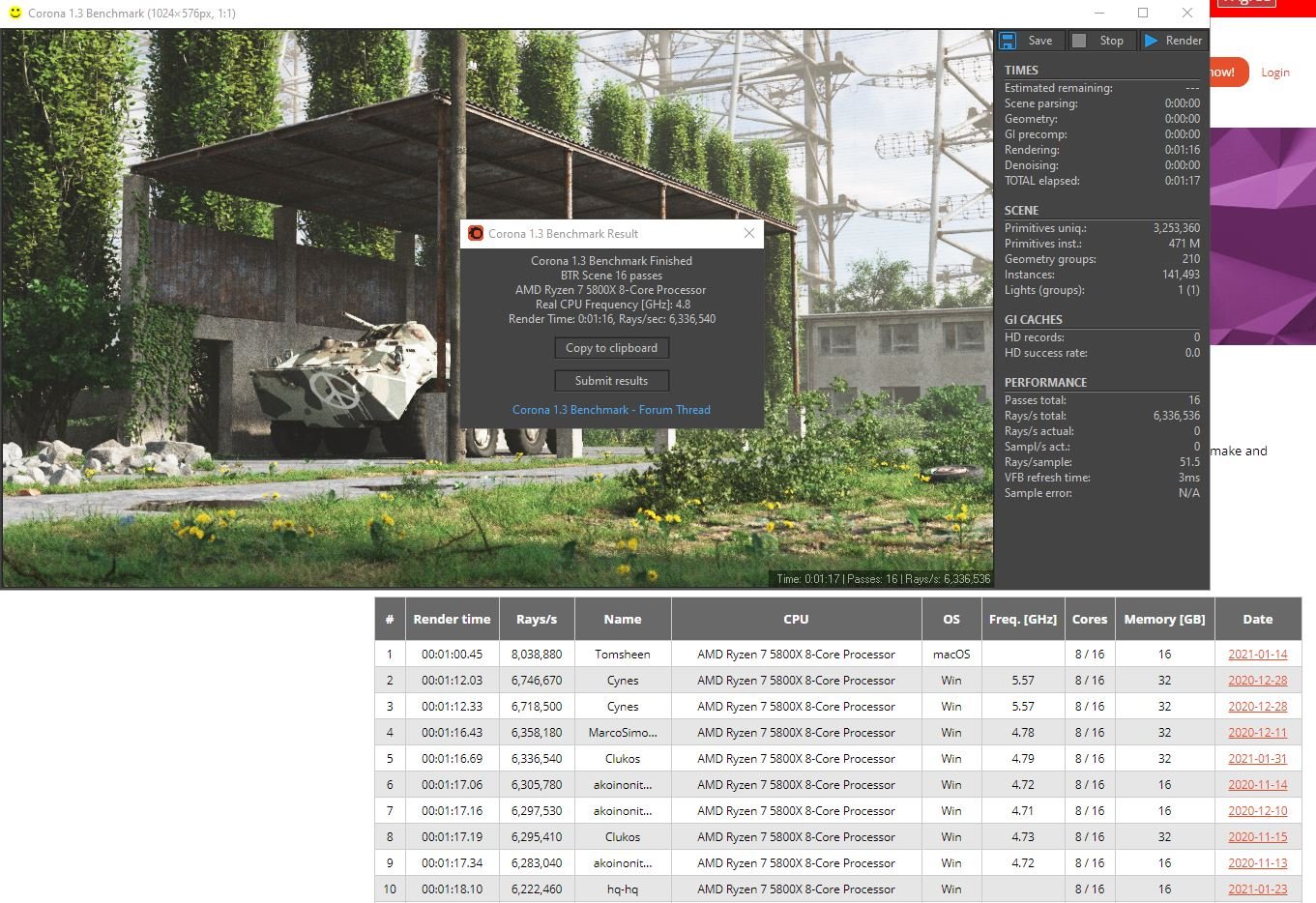Click the OS column header

point(951,619)
